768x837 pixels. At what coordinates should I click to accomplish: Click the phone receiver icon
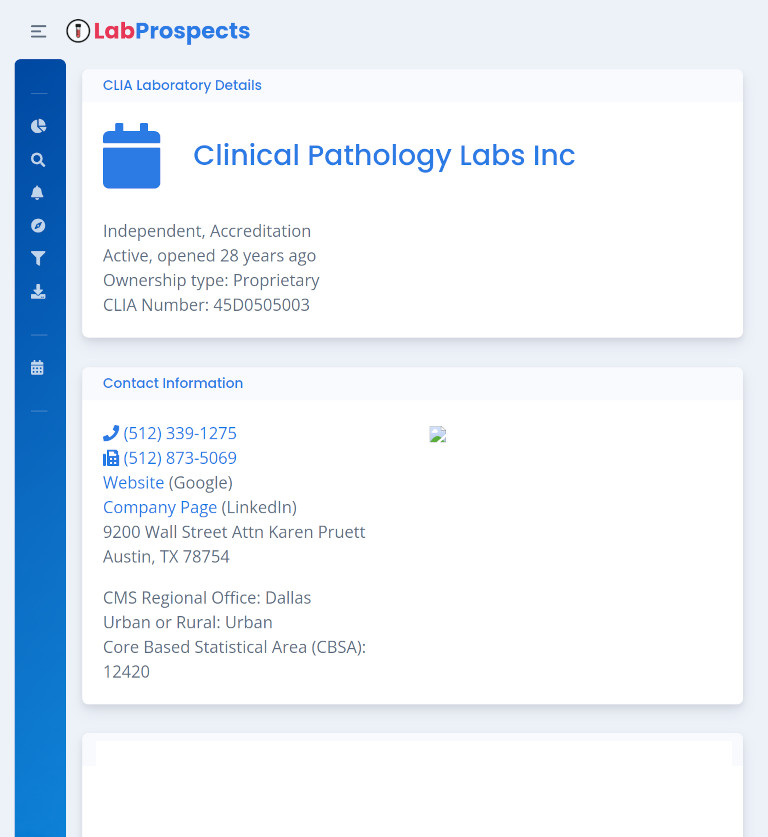[110, 432]
